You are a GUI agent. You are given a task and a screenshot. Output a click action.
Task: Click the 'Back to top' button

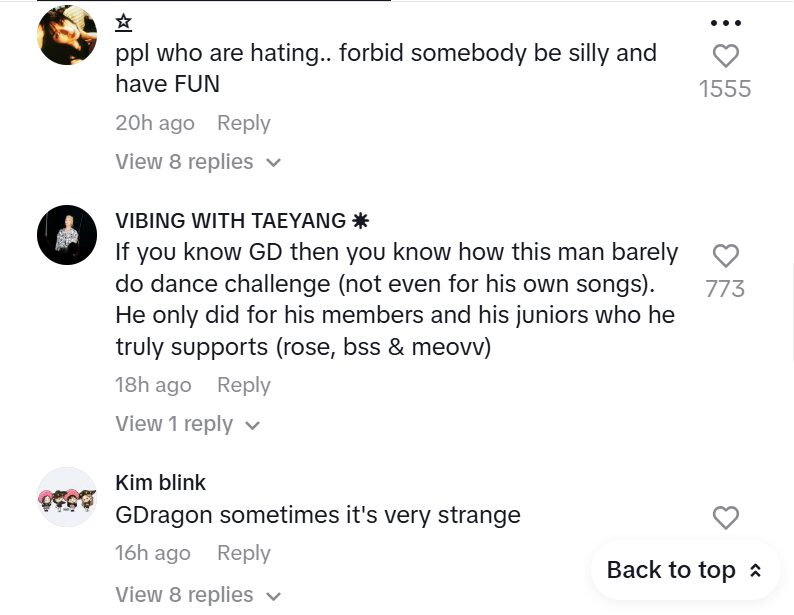click(685, 570)
